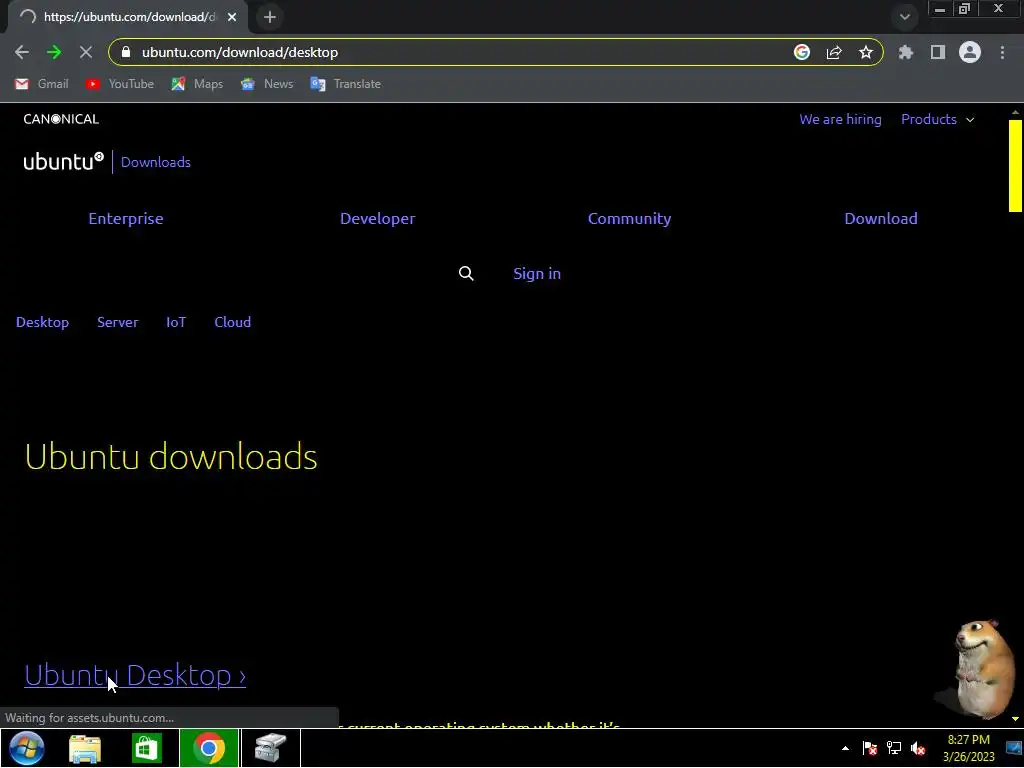Switch to the Cloud tab

(x=232, y=322)
